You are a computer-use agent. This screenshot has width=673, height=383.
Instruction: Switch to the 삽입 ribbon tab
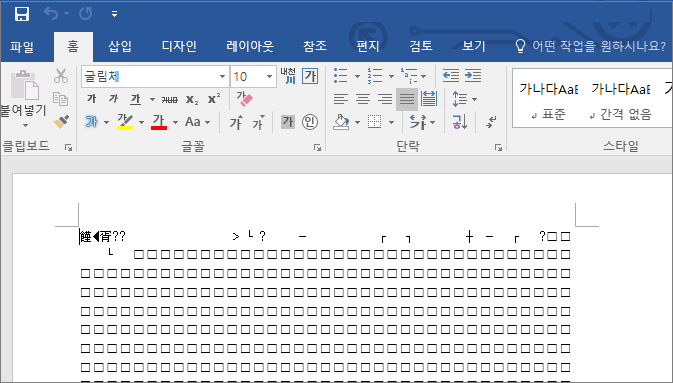tap(120, 46)
